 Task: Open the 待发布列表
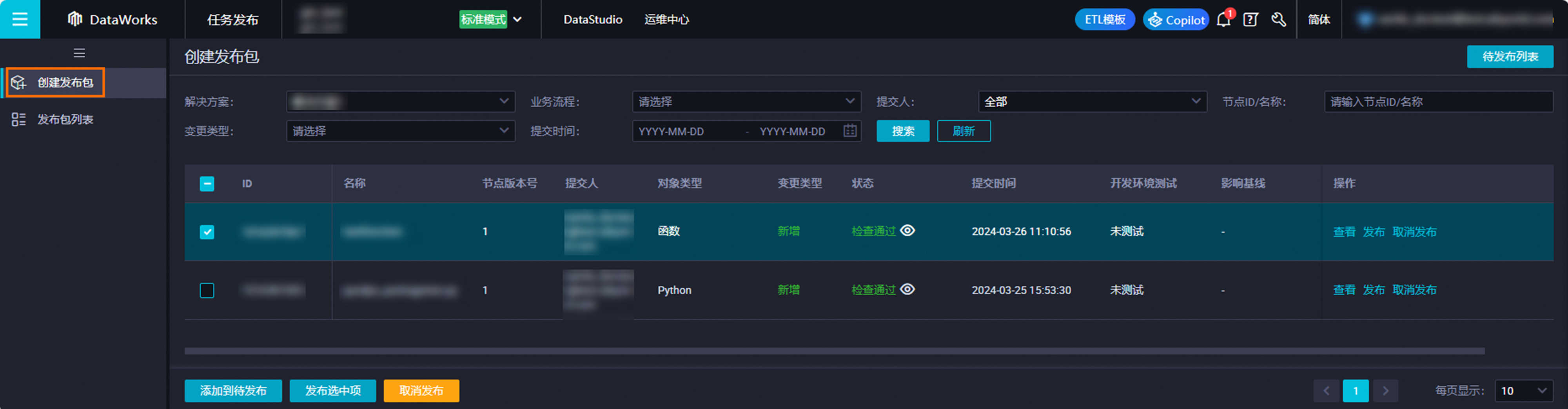pyautogui.click(x=1510, y=56)
